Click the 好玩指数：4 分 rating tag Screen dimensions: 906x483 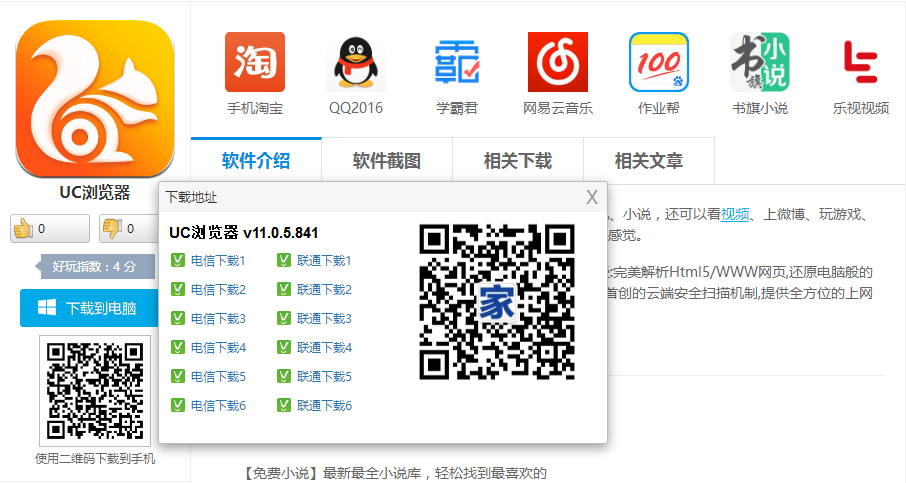click(x=95, y=266)
